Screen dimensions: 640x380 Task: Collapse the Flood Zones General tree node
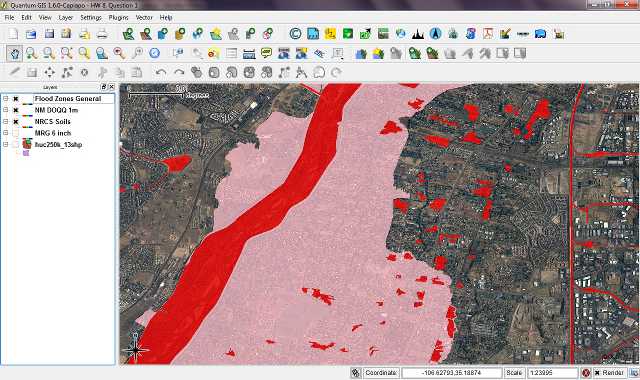pos(6,98)
